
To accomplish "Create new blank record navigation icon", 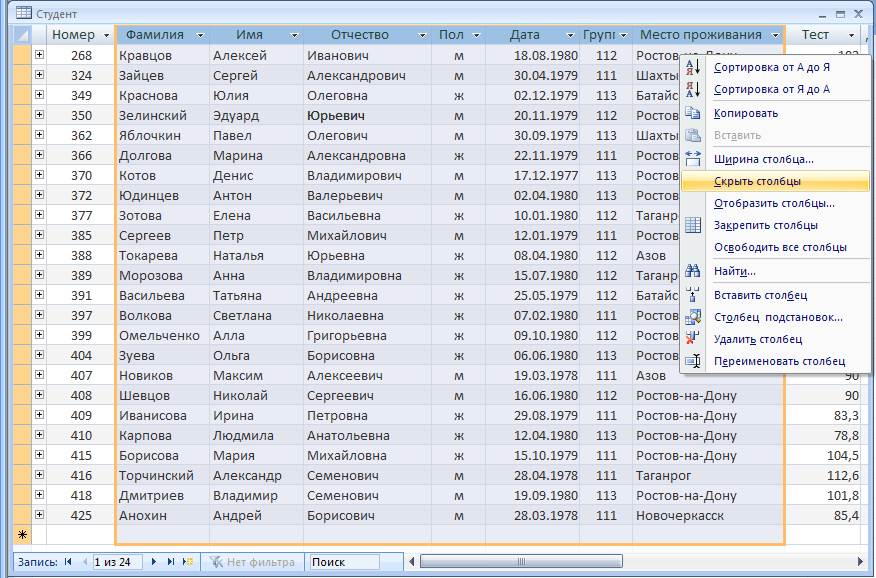I will point(187,562).
